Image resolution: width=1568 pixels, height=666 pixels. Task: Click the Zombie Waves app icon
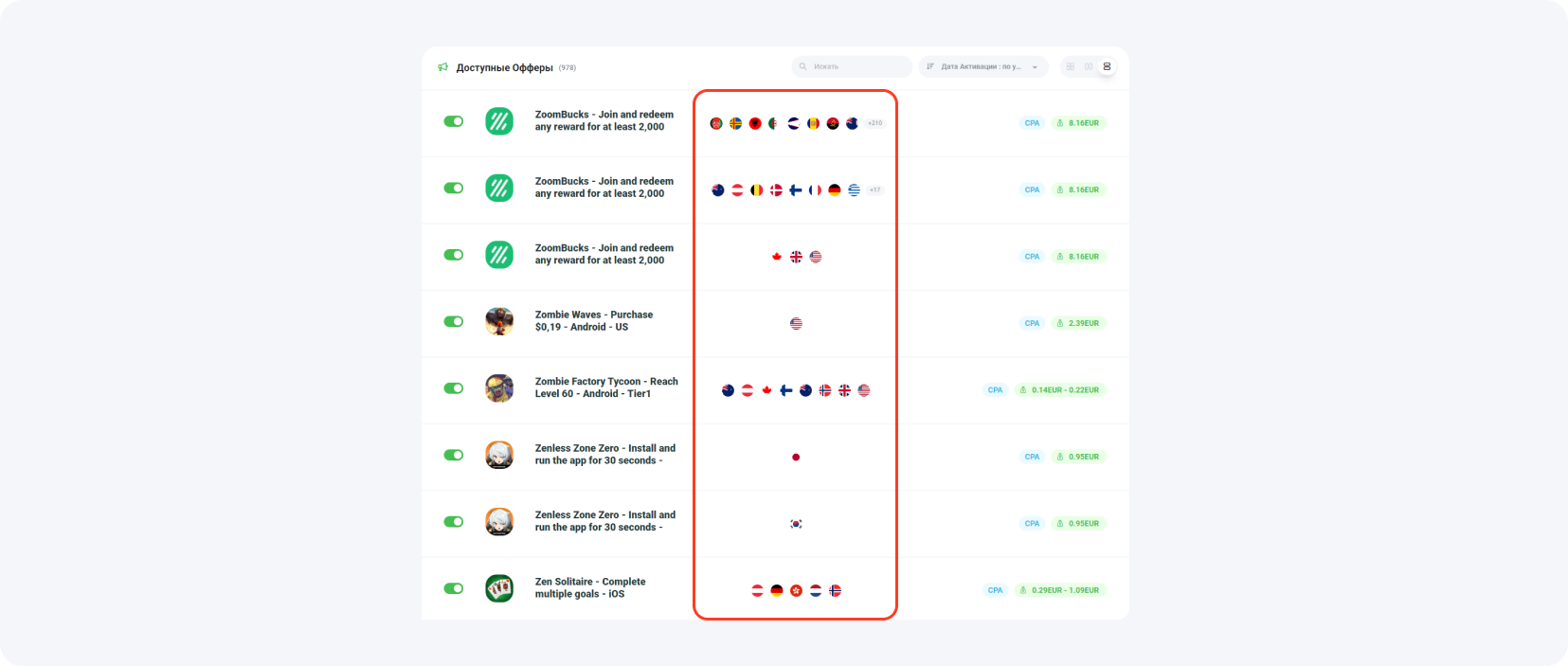[499, 321]
